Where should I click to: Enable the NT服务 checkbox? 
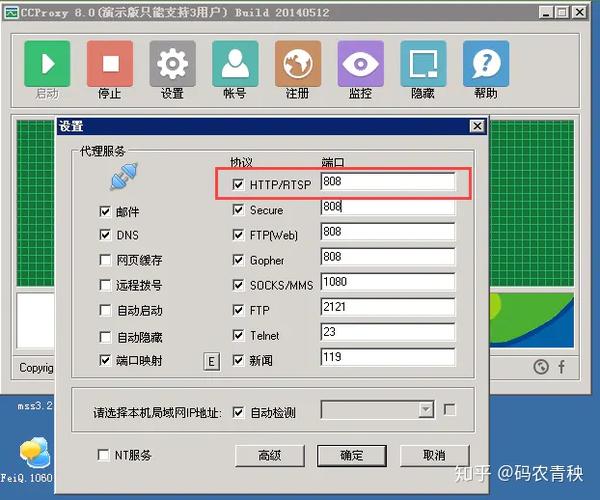(x=103, y=455)
